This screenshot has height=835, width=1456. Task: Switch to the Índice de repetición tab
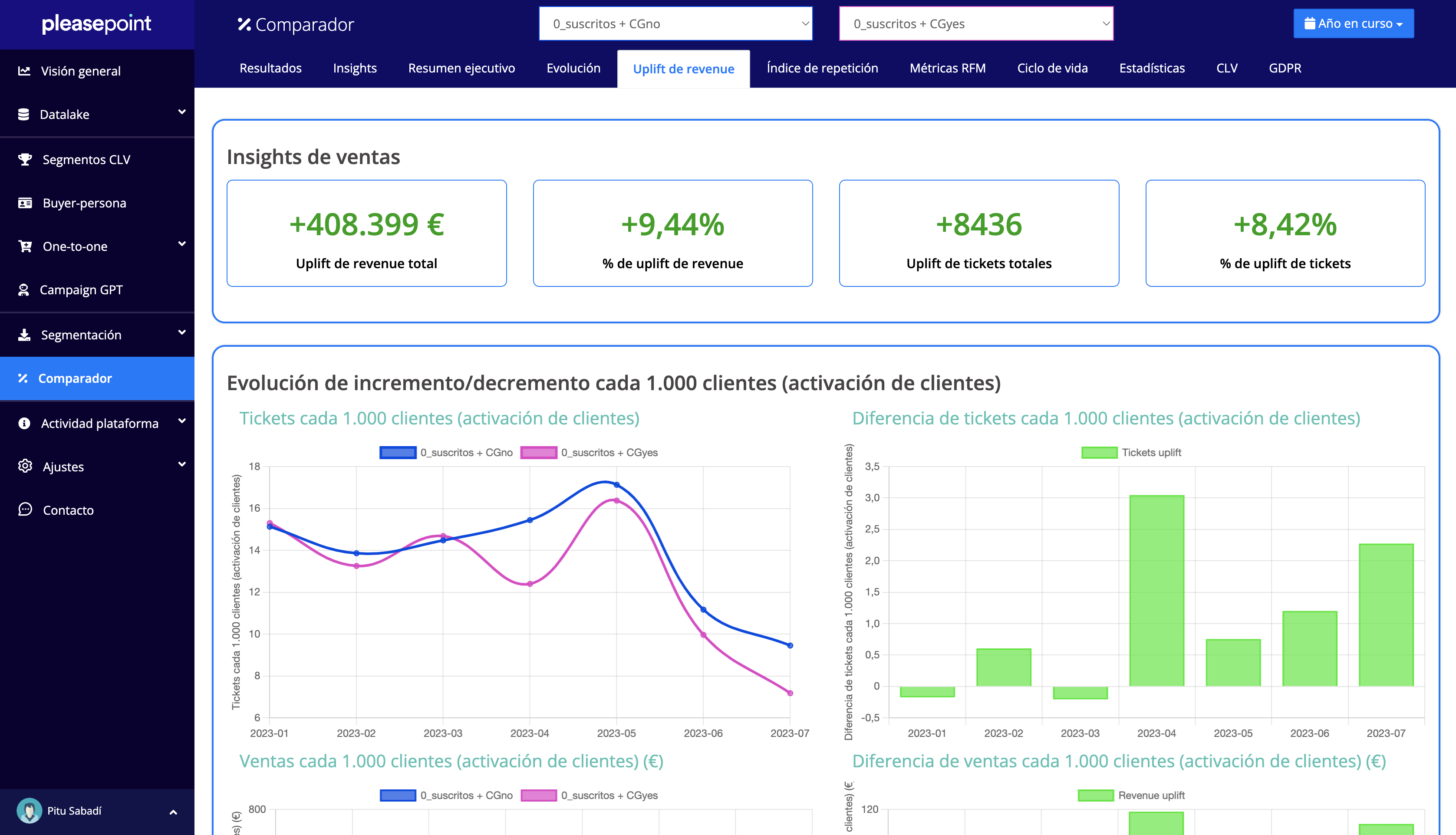tap(822, 68)
